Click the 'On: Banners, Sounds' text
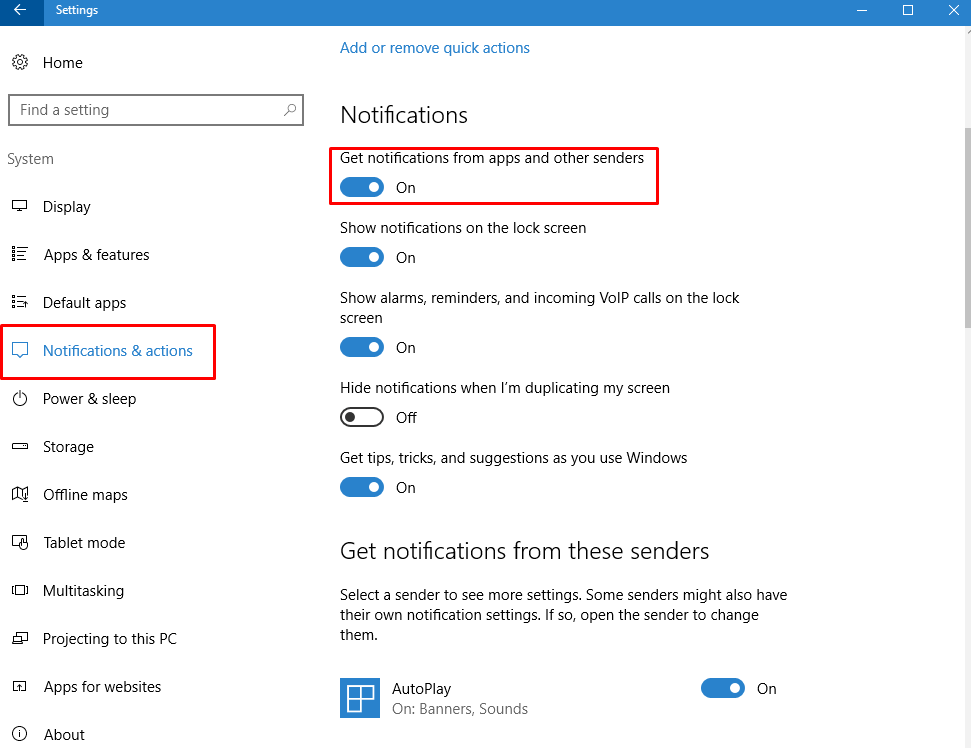This screenshot has width=971, height=748. [x=459, y=709]
